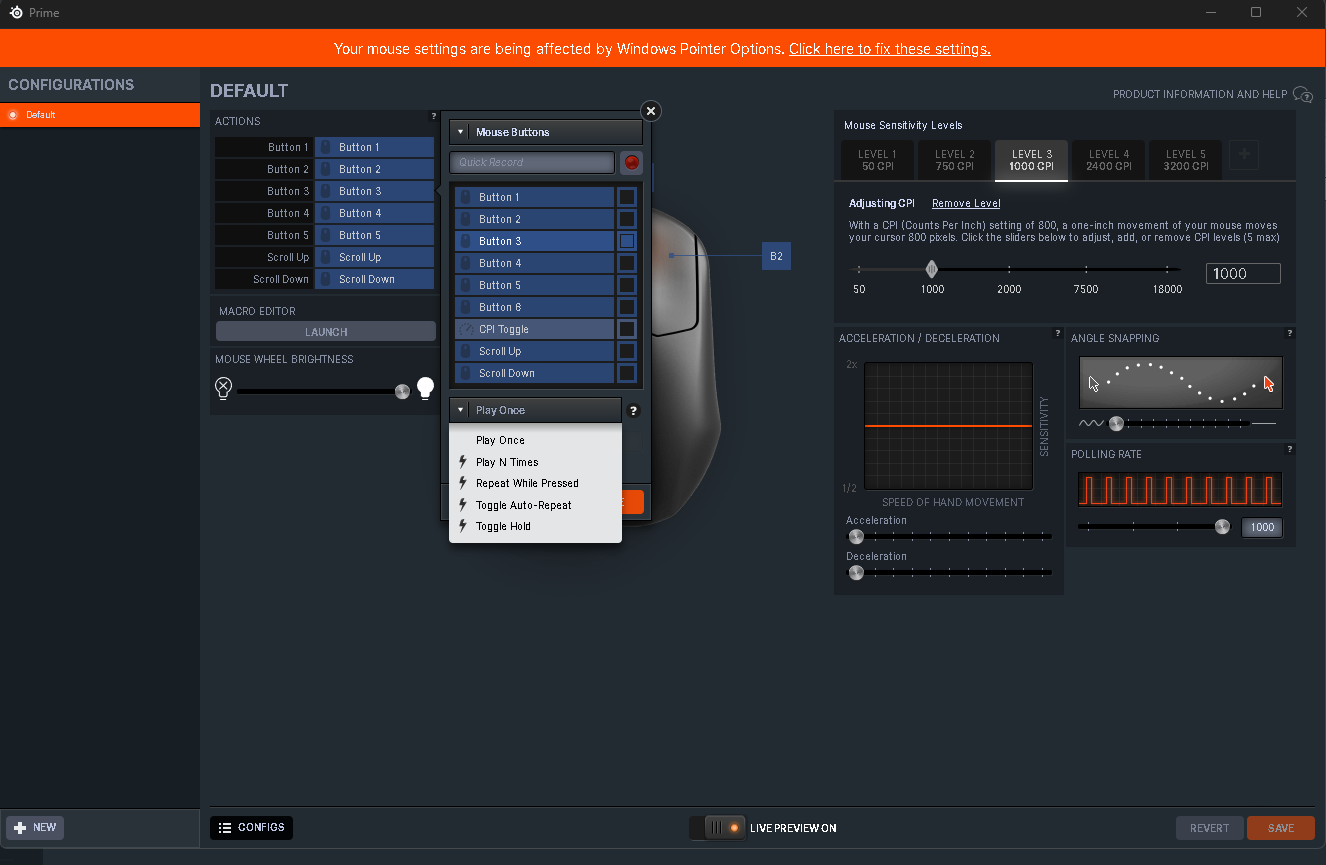Switch to the Level 4 2400 CPI tab

tap(1108, 160)
